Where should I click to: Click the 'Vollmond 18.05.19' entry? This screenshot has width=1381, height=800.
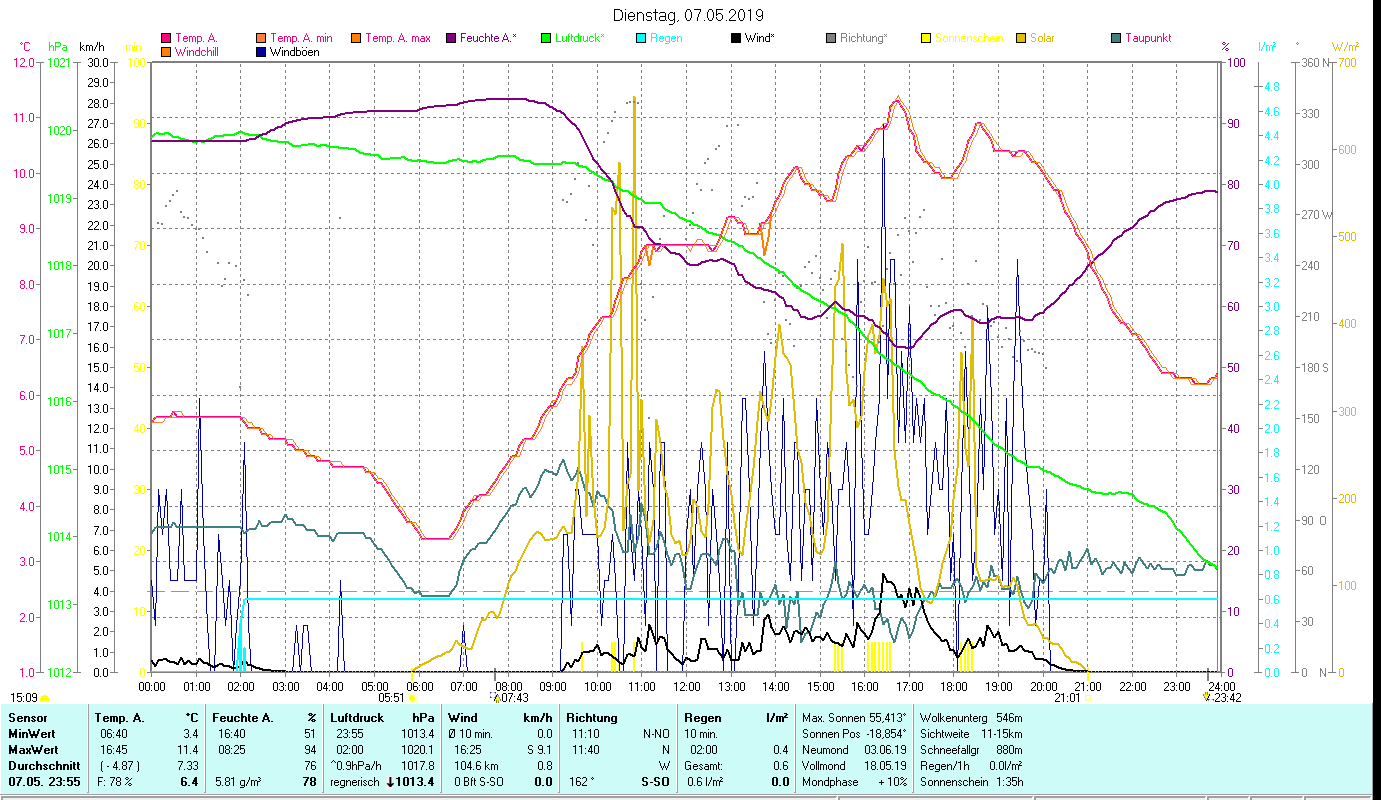pos(855,766)
